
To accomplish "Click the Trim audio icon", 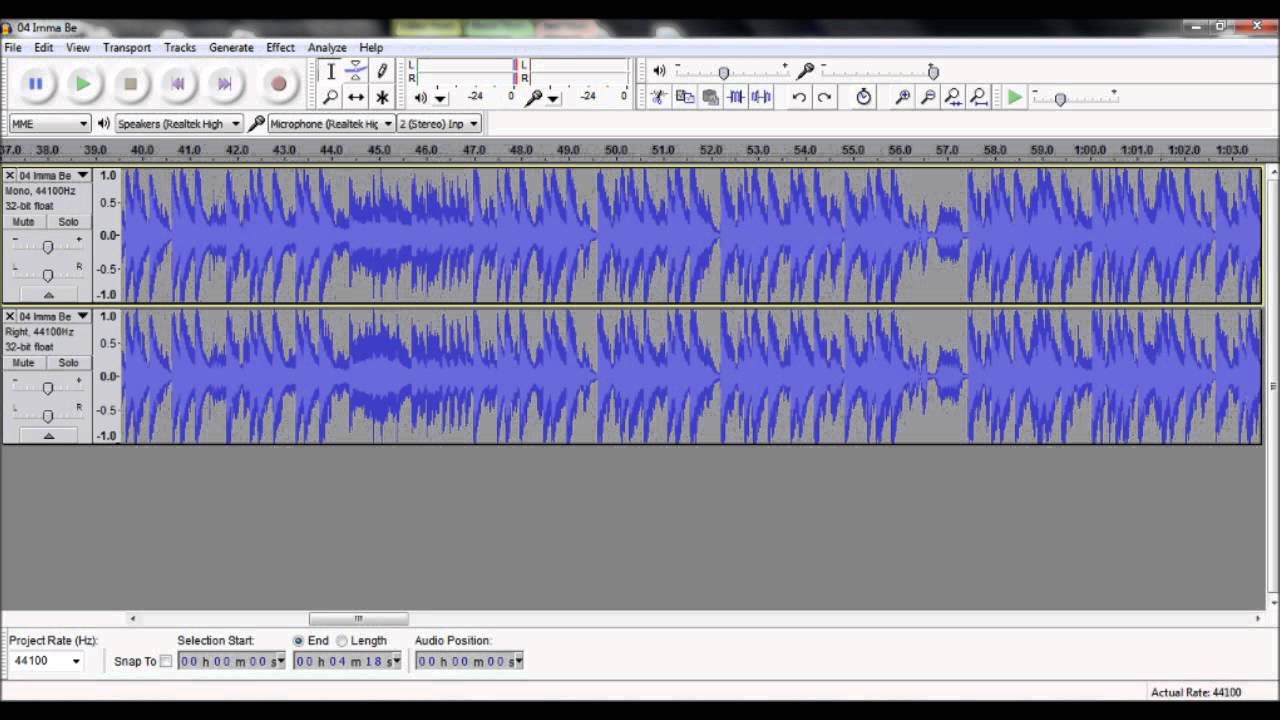I will pos(736,97).
